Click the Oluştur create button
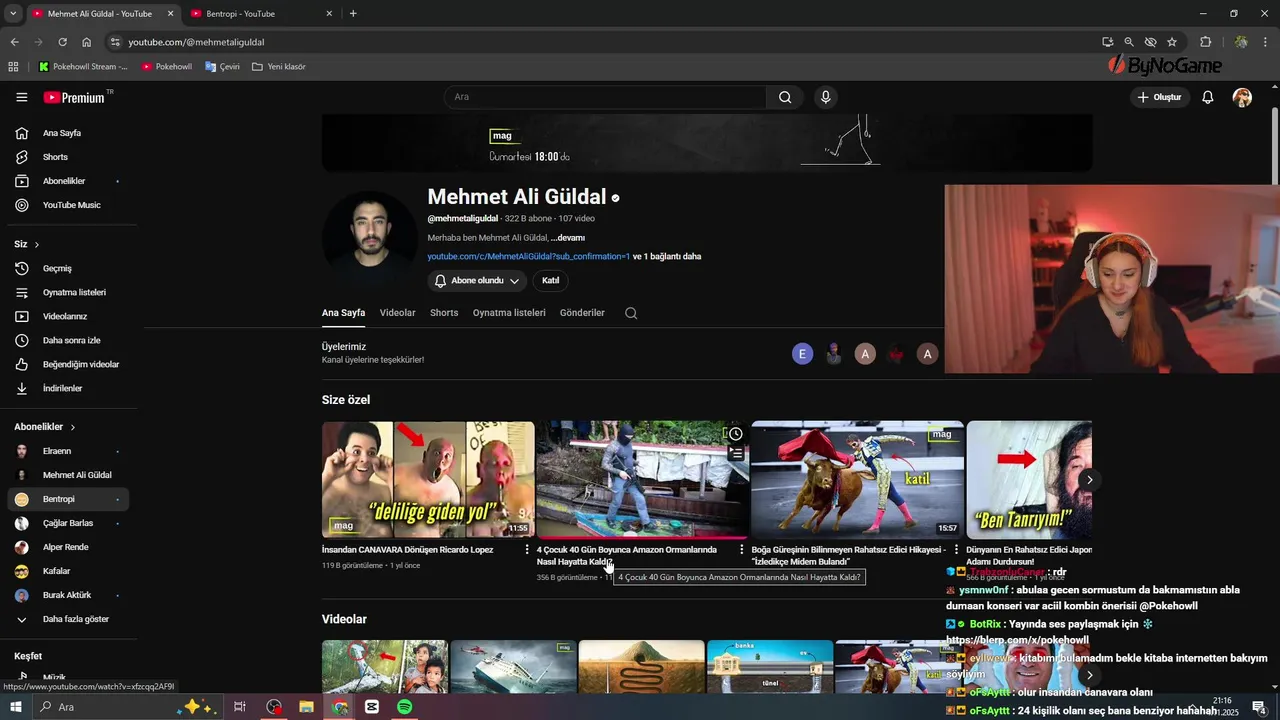Screen dimensions: 1280x720 point(1160,97)
